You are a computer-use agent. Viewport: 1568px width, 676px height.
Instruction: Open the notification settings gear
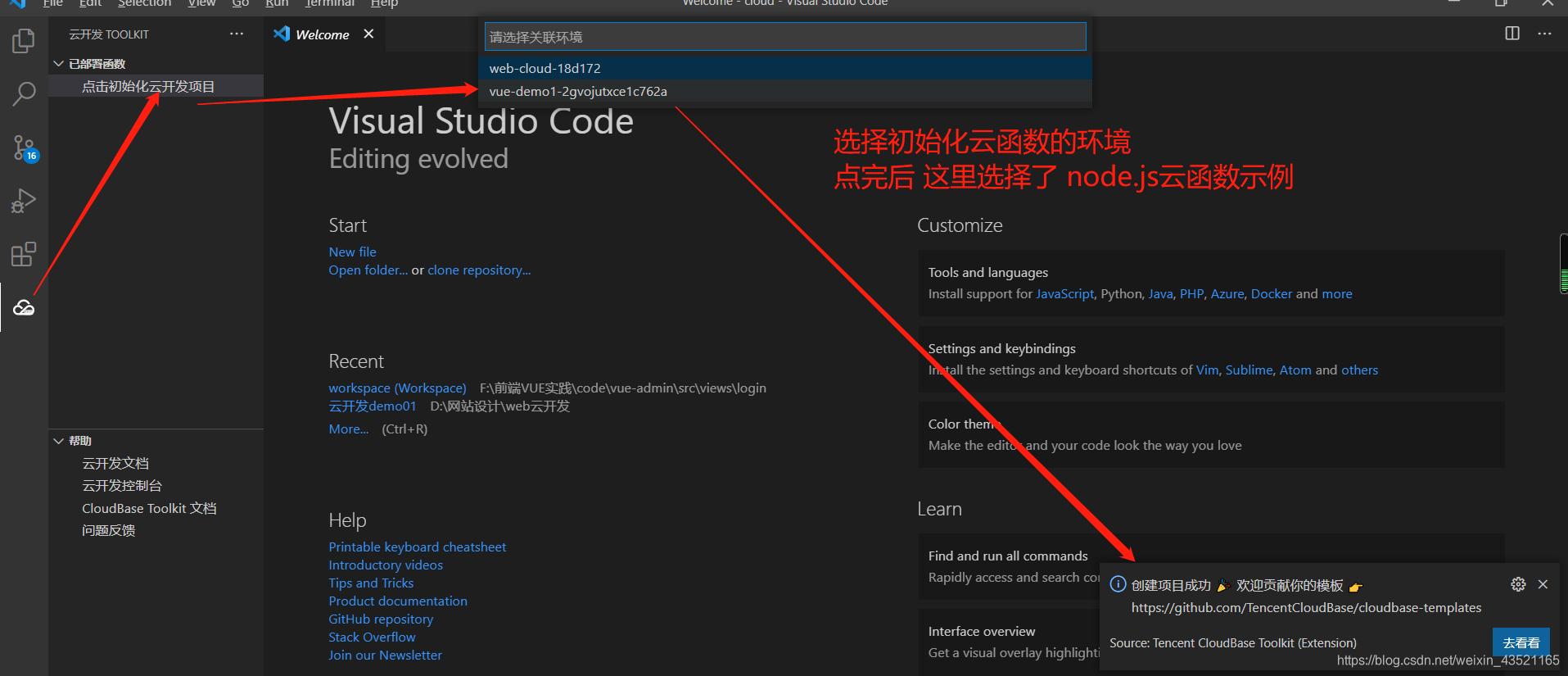[x=1518, y=584]
